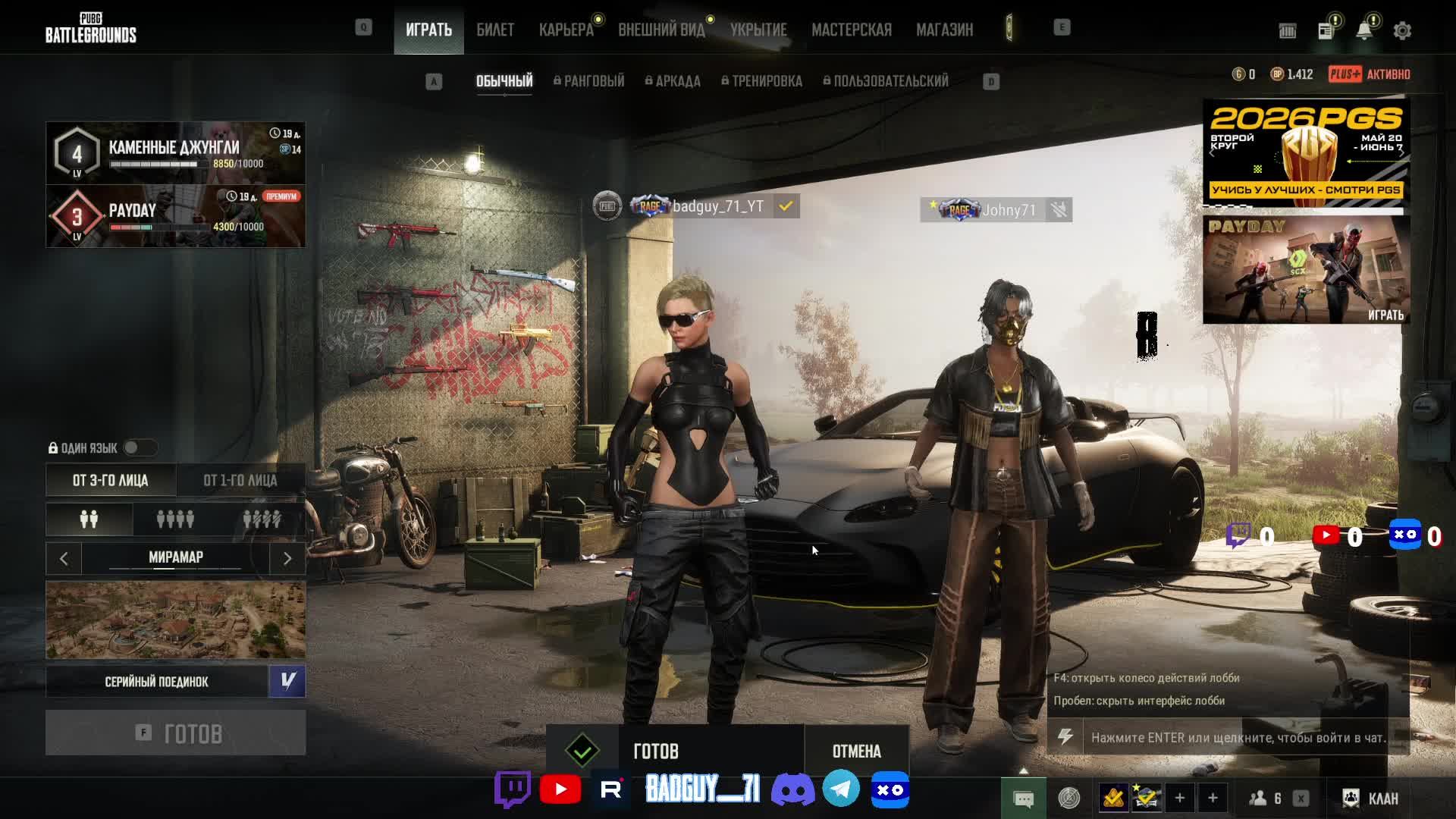1456x819 pixels.
Task: Click the Miramar map preview thumbnail
Action: 176,620
